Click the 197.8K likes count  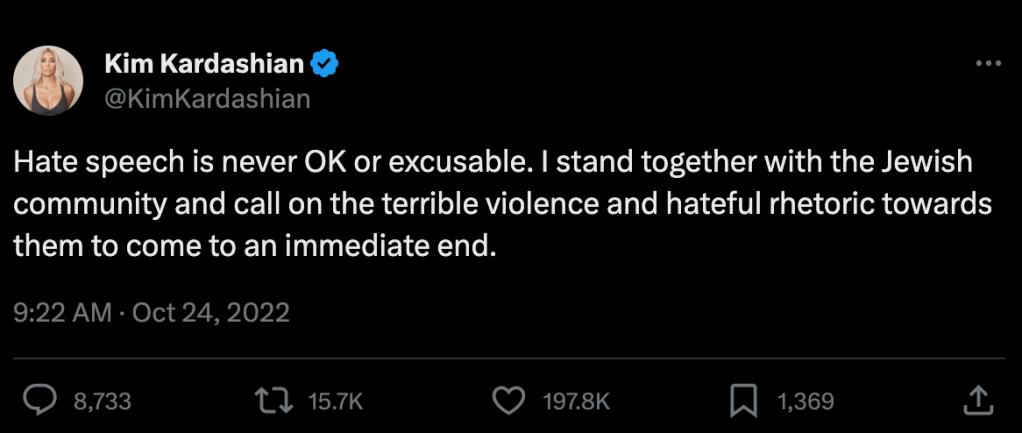[x=575, y=401]
